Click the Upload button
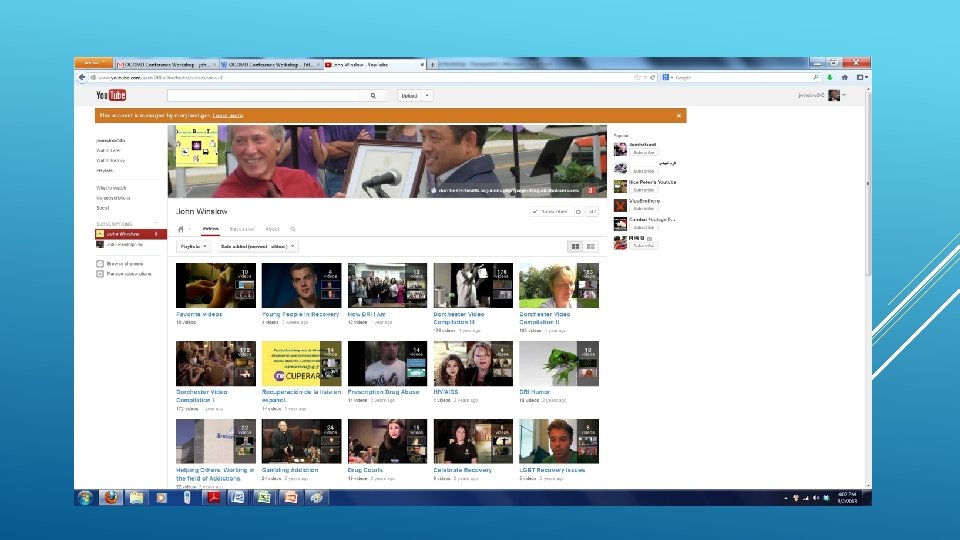The width and height of the screenshot is (960, 540). (410, 96)
